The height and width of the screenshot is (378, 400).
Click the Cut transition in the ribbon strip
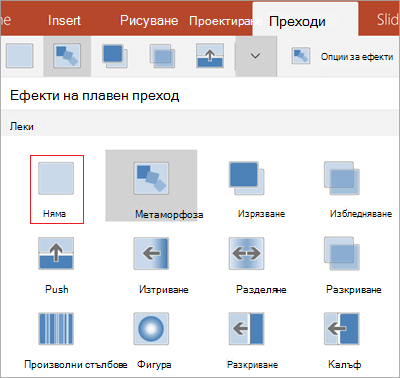[115, 56]
